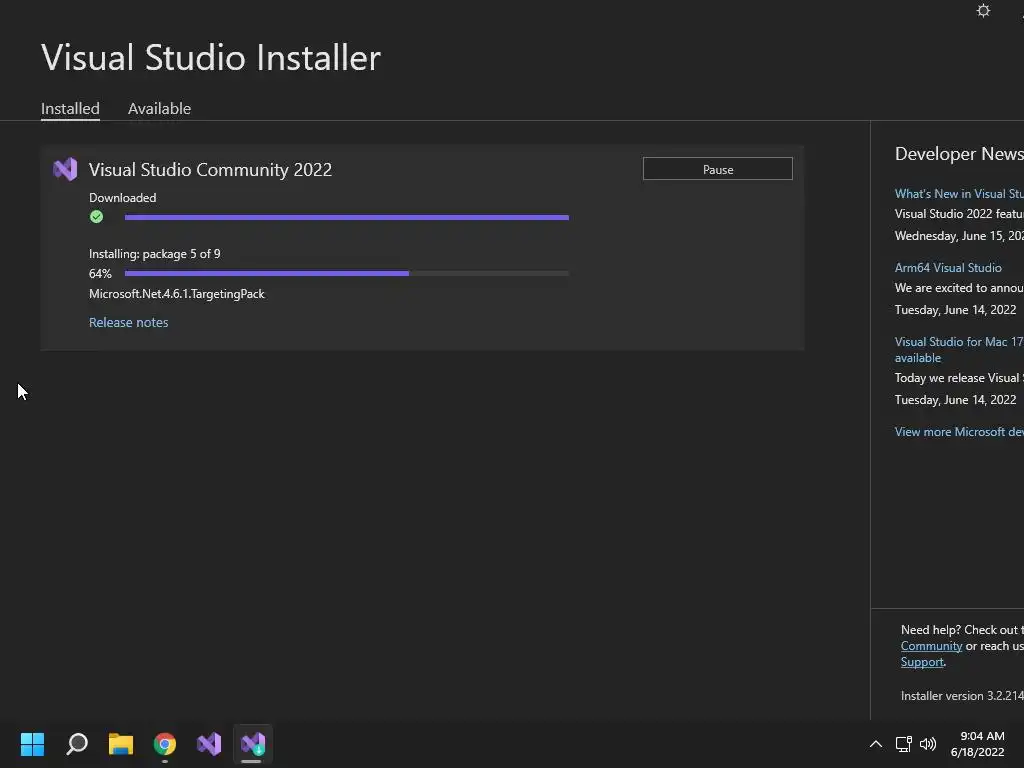Click the Installer version text
The image size is (1024, 768).
(962, 696)
